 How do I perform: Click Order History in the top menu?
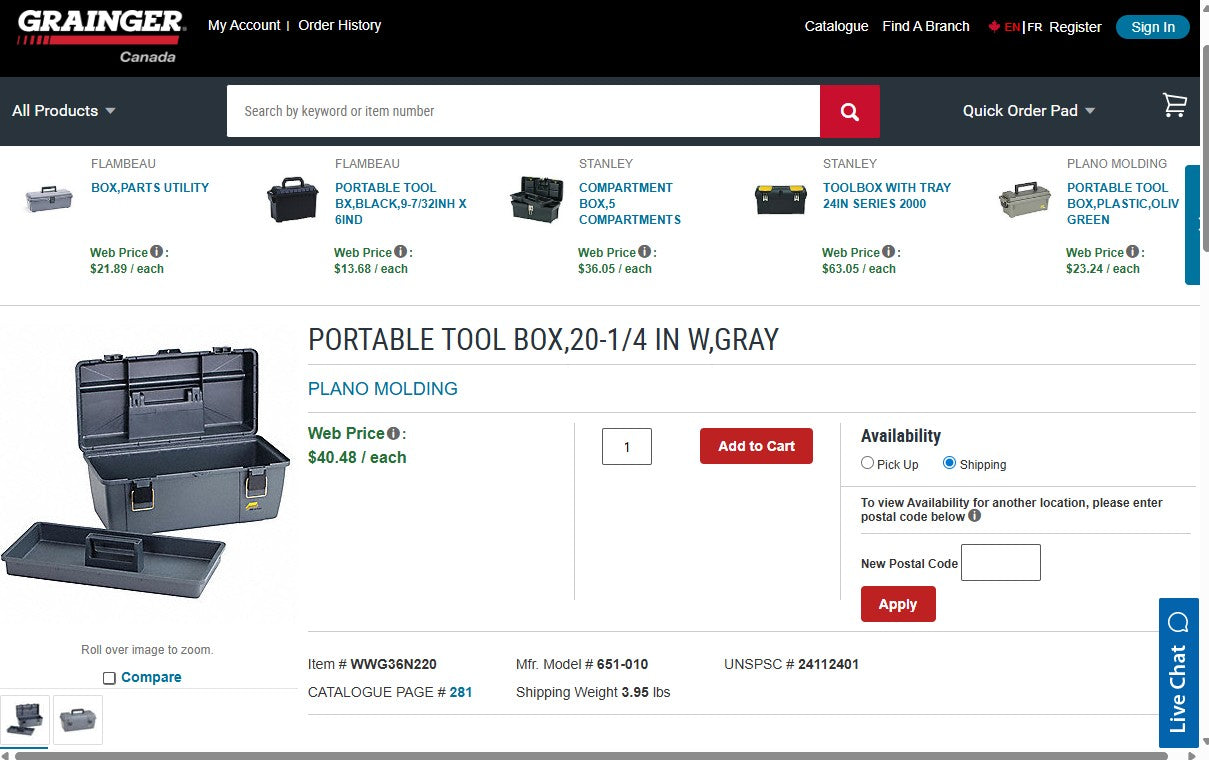tap(339, 25)
